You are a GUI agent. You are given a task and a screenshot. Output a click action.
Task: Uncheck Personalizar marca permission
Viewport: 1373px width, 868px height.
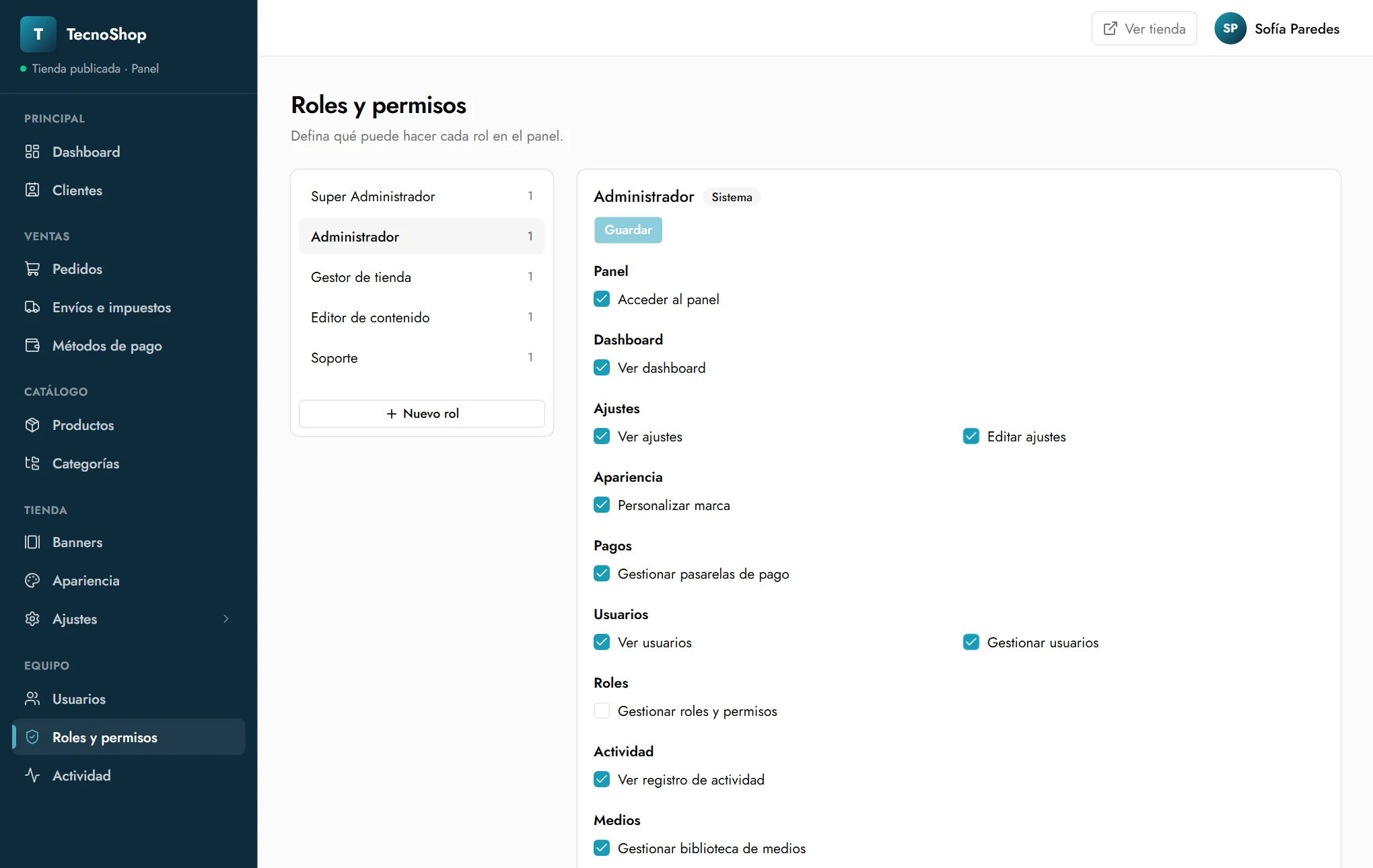(602, 505)
